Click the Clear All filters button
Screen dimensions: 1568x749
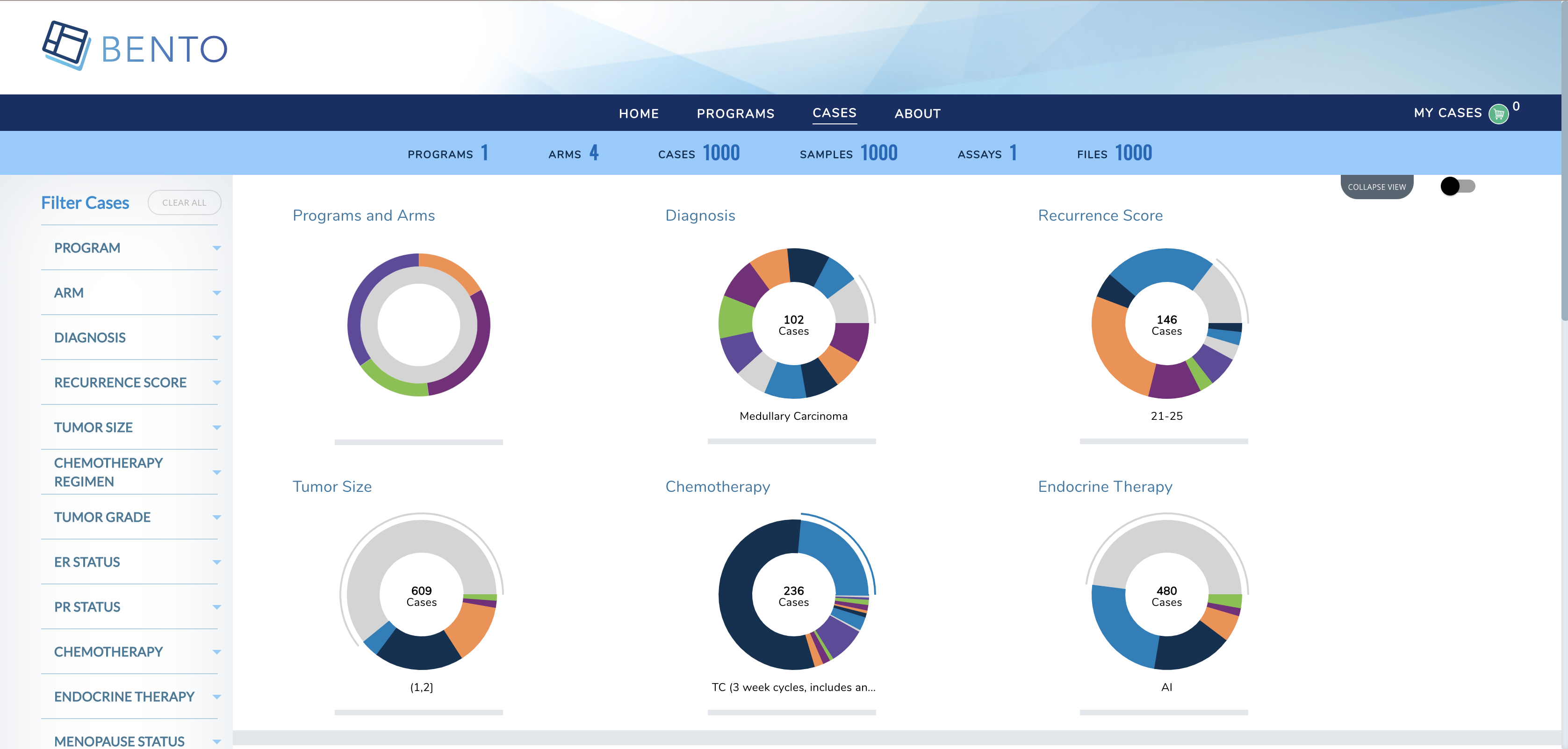coord(184,202)
